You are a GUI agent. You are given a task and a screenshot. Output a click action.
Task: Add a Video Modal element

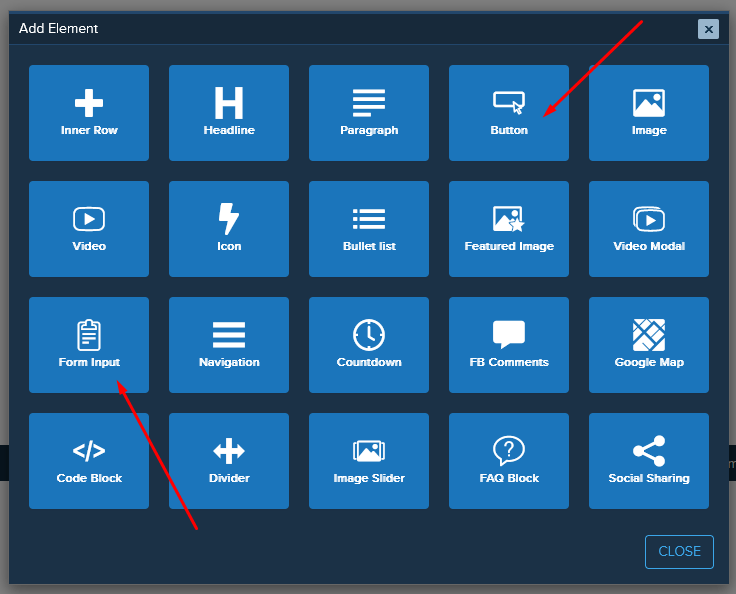coord(649,229)
